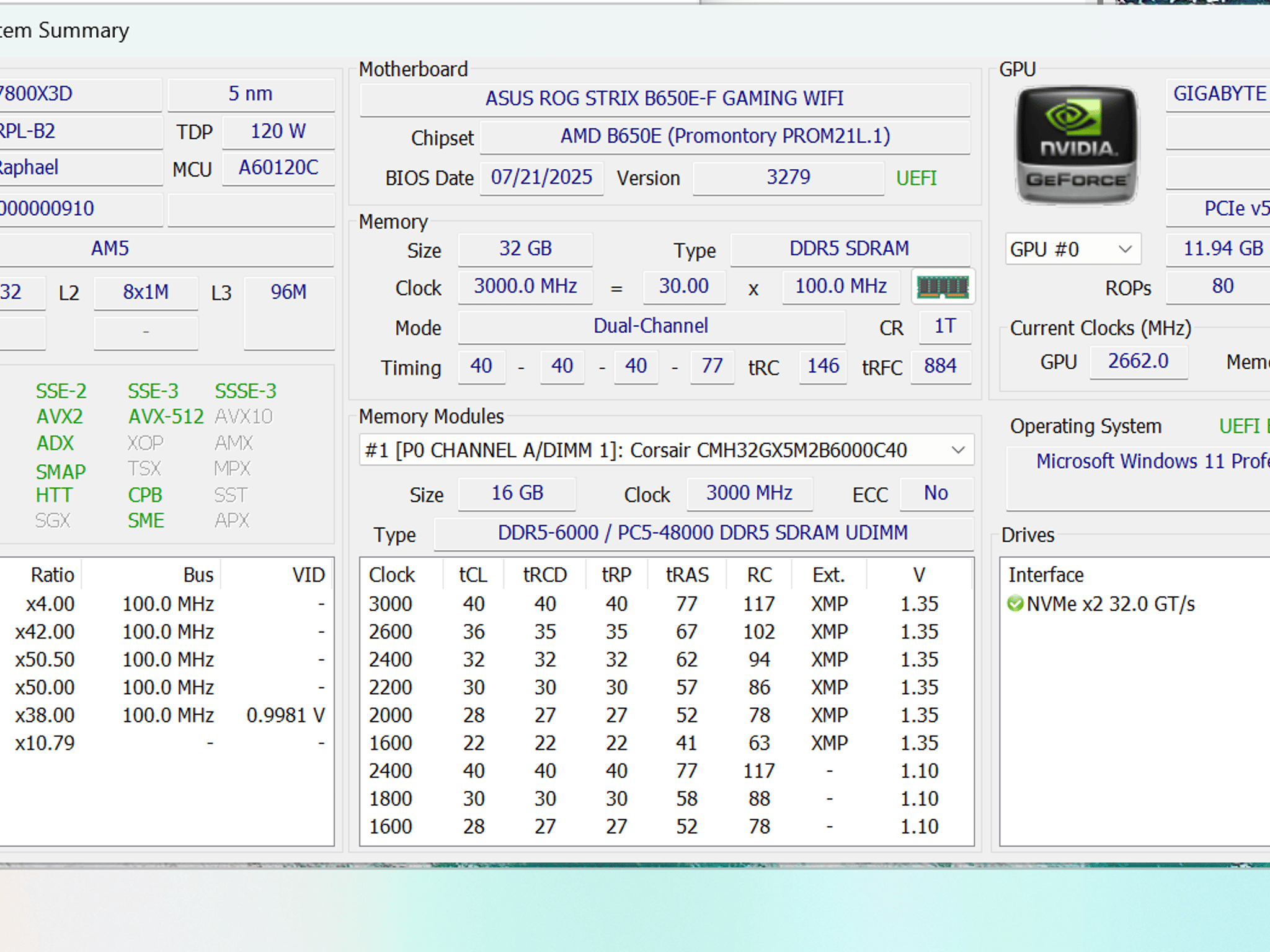The height and width of the screenshot is (952, 1270).
Task: Click the green NVMe drive status icon
Action: pyautogui.click(x=1015, y=604)
